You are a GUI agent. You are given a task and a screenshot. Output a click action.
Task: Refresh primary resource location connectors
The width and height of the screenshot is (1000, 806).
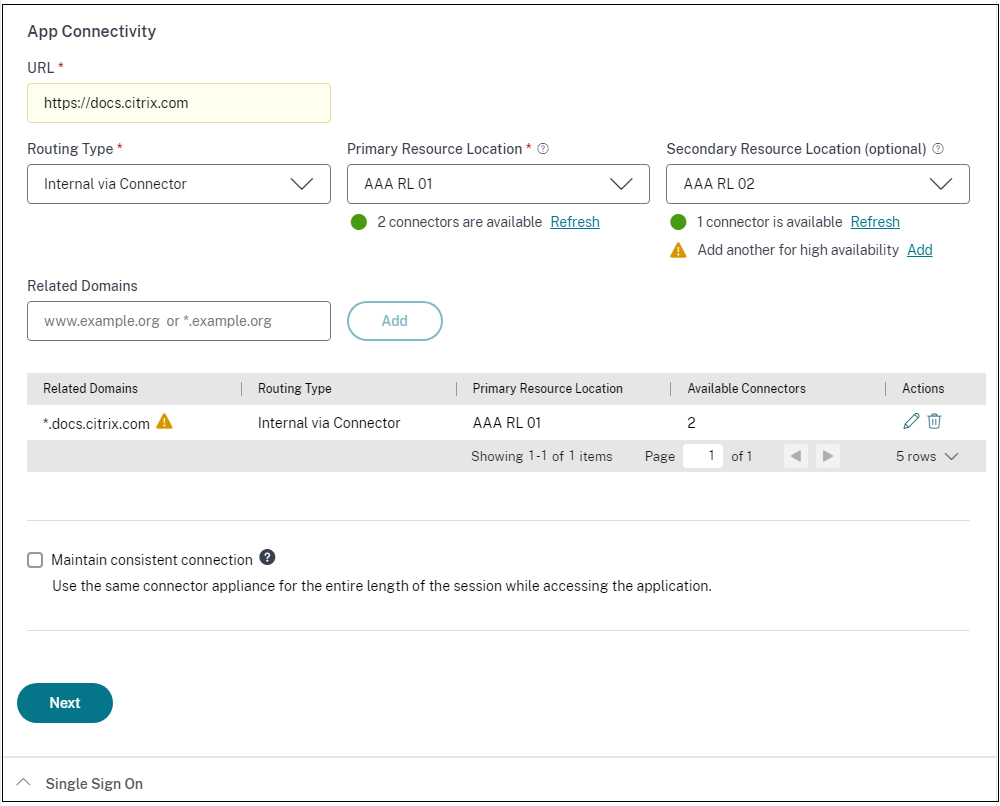(x=575, y=222)
